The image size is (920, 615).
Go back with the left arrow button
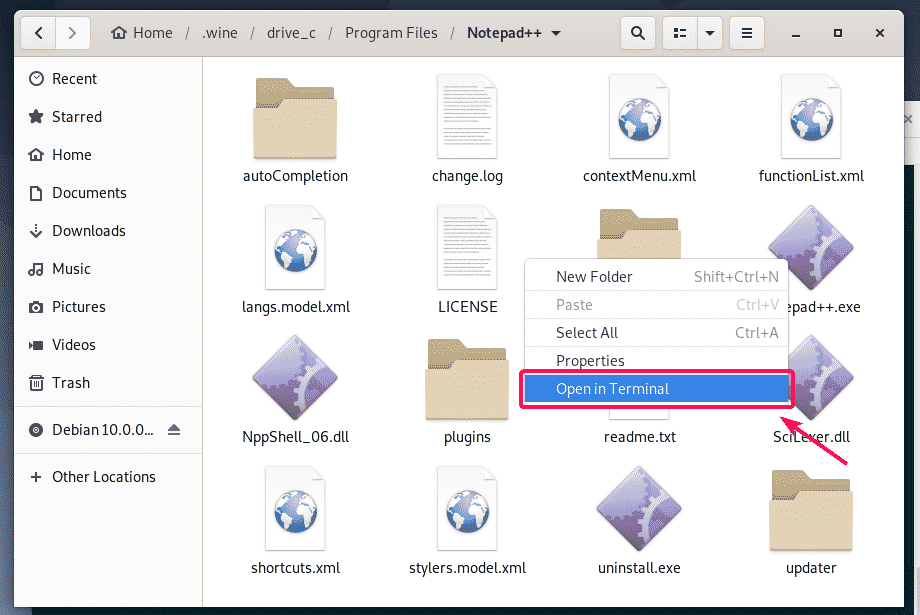[x=39, y=33]
